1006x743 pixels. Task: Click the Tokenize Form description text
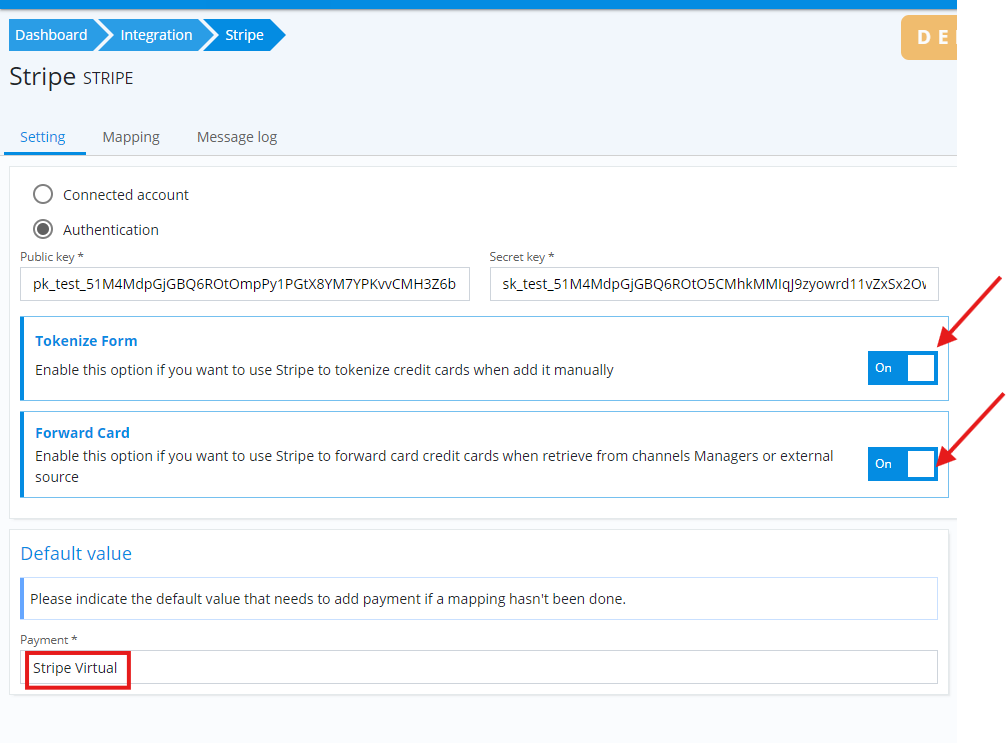(324, 370)
